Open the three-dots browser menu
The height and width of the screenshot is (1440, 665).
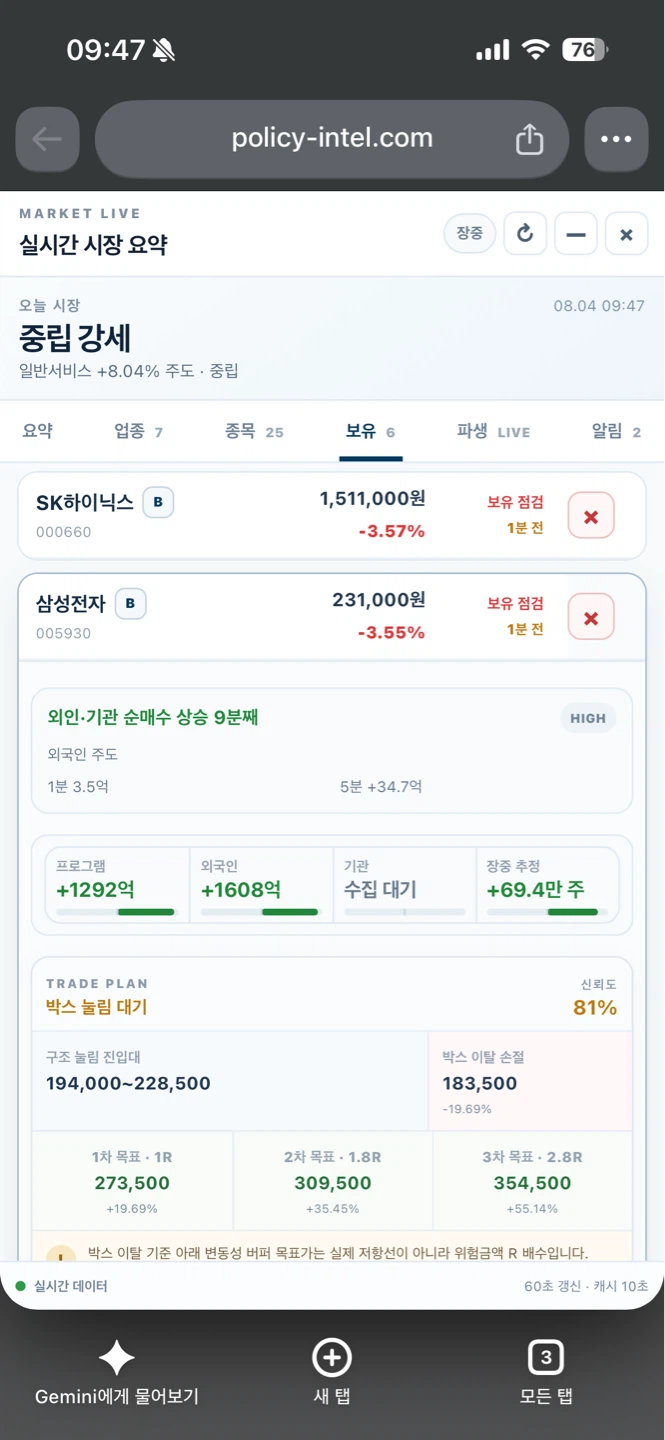click(x=616, y=139)
